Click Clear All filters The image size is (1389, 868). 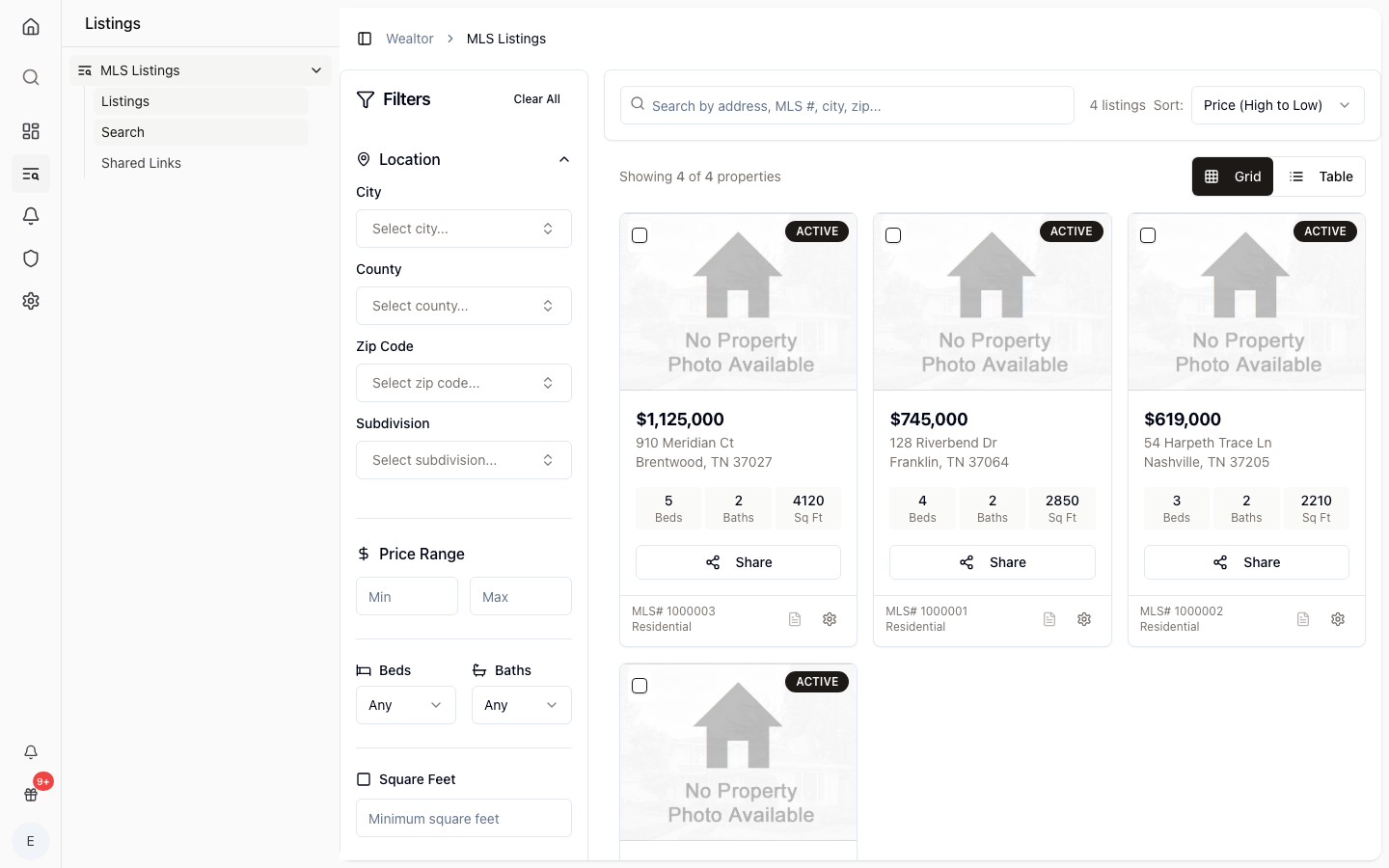click(x=537, y=99)
